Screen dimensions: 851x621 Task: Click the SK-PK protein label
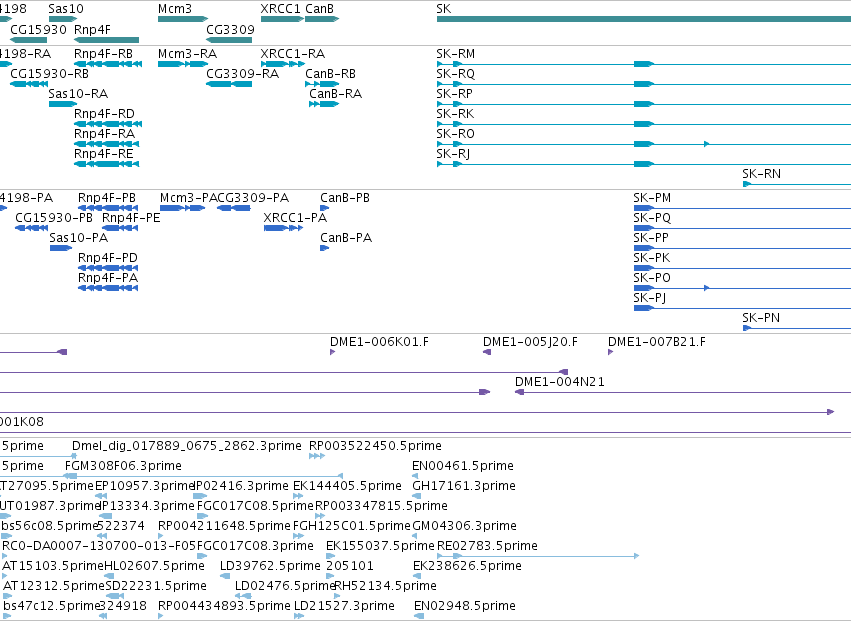click(x=651, y=258)
